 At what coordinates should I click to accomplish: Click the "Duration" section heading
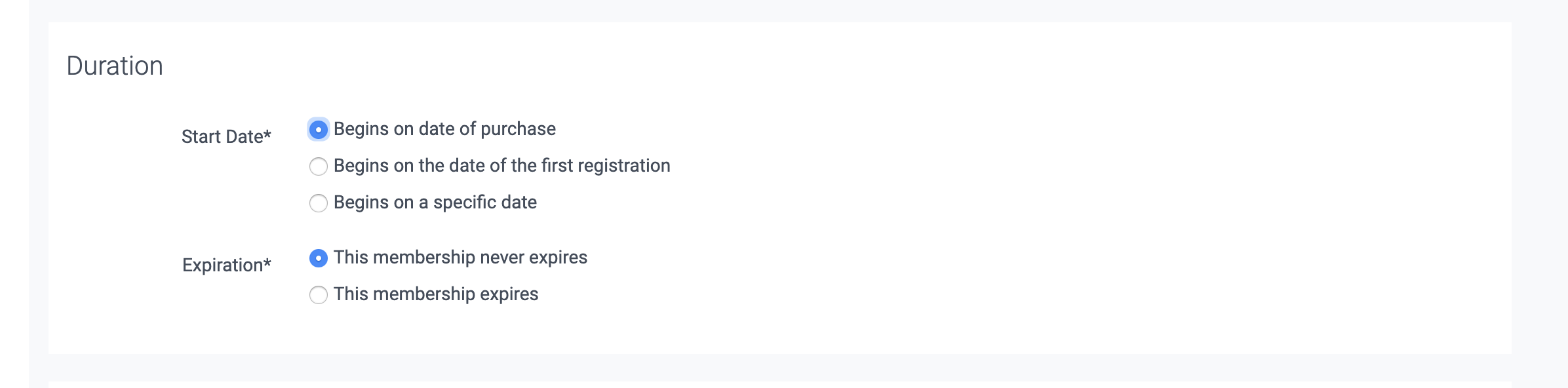(115, 66)
